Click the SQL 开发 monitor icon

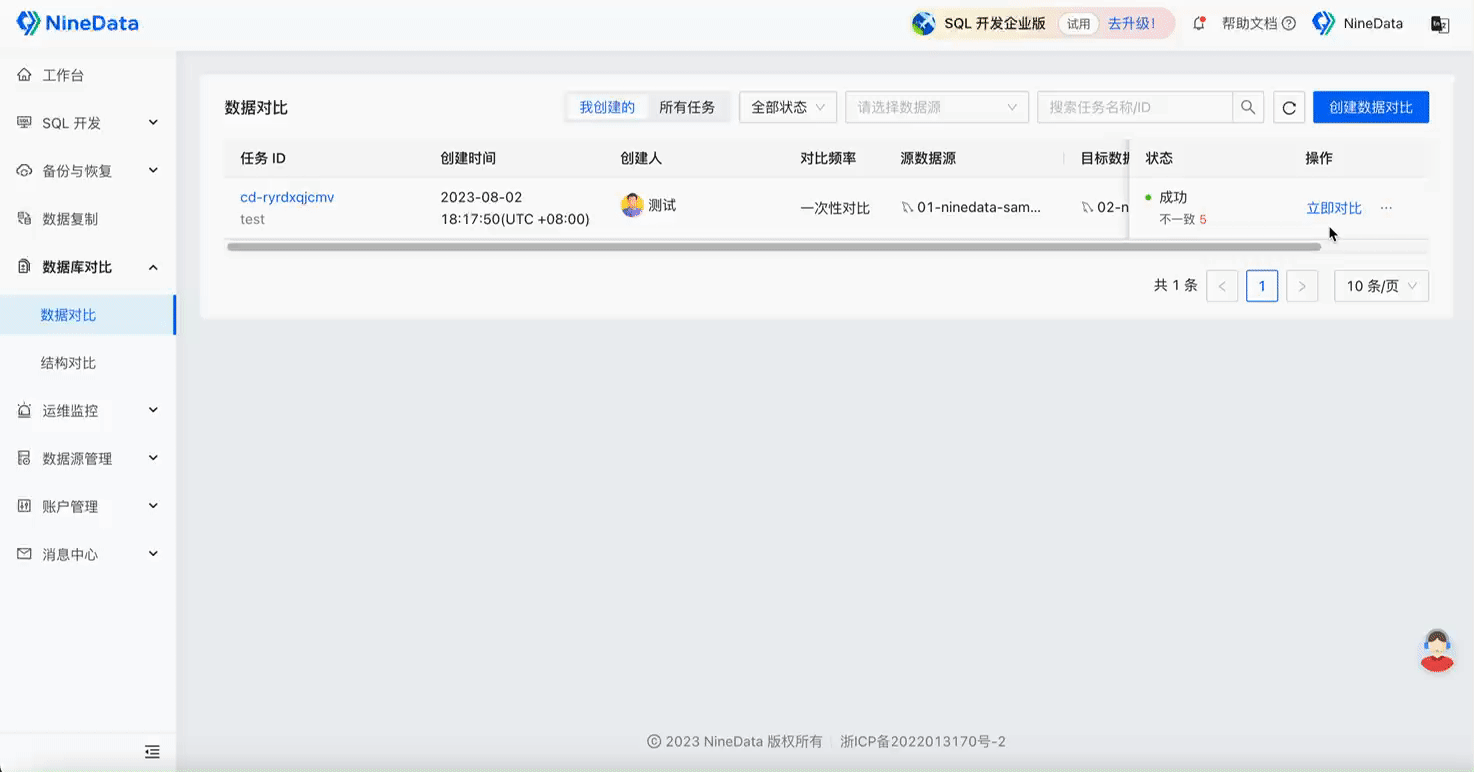24,123
